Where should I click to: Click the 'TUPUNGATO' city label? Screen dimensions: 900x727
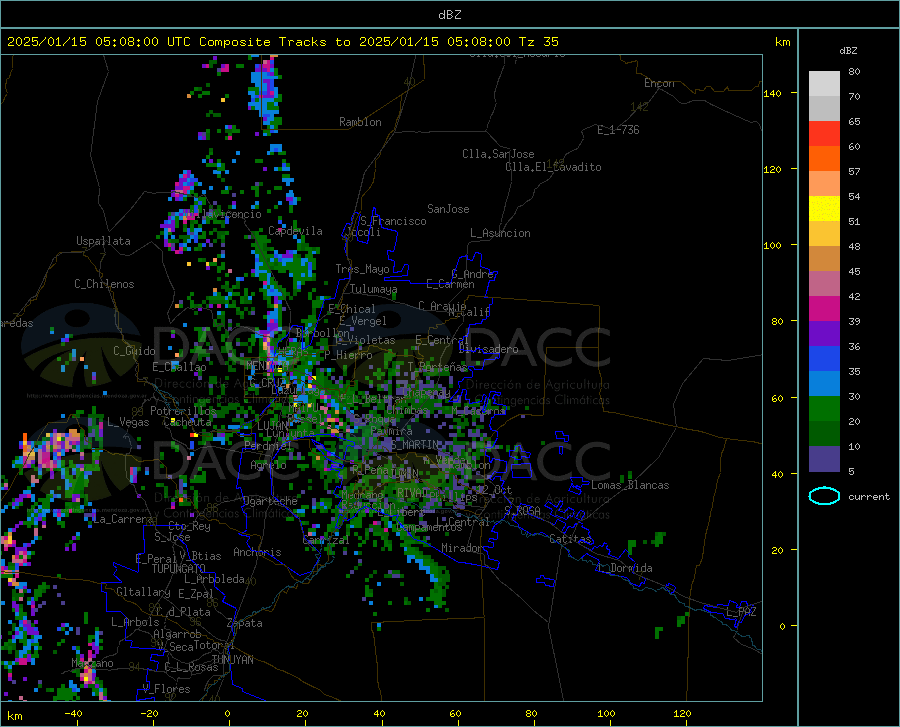click(179, 569)
